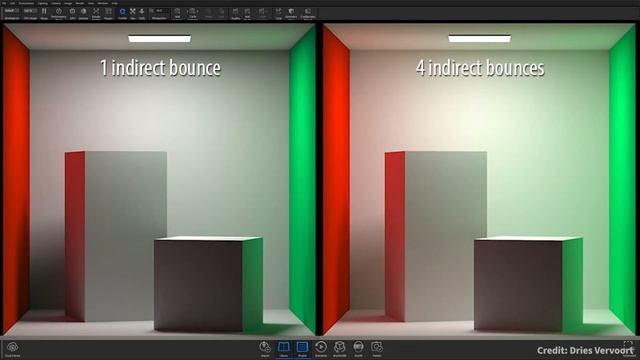Open the Workspaces dropdown

click(11, 11)
